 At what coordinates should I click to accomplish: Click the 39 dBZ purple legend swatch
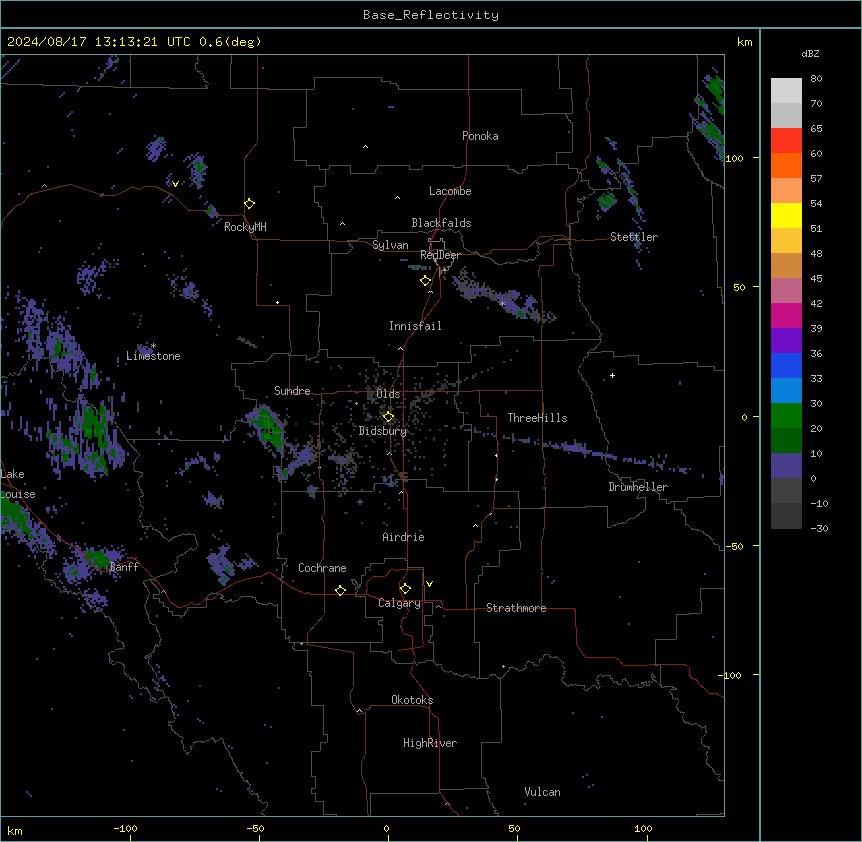786,340
